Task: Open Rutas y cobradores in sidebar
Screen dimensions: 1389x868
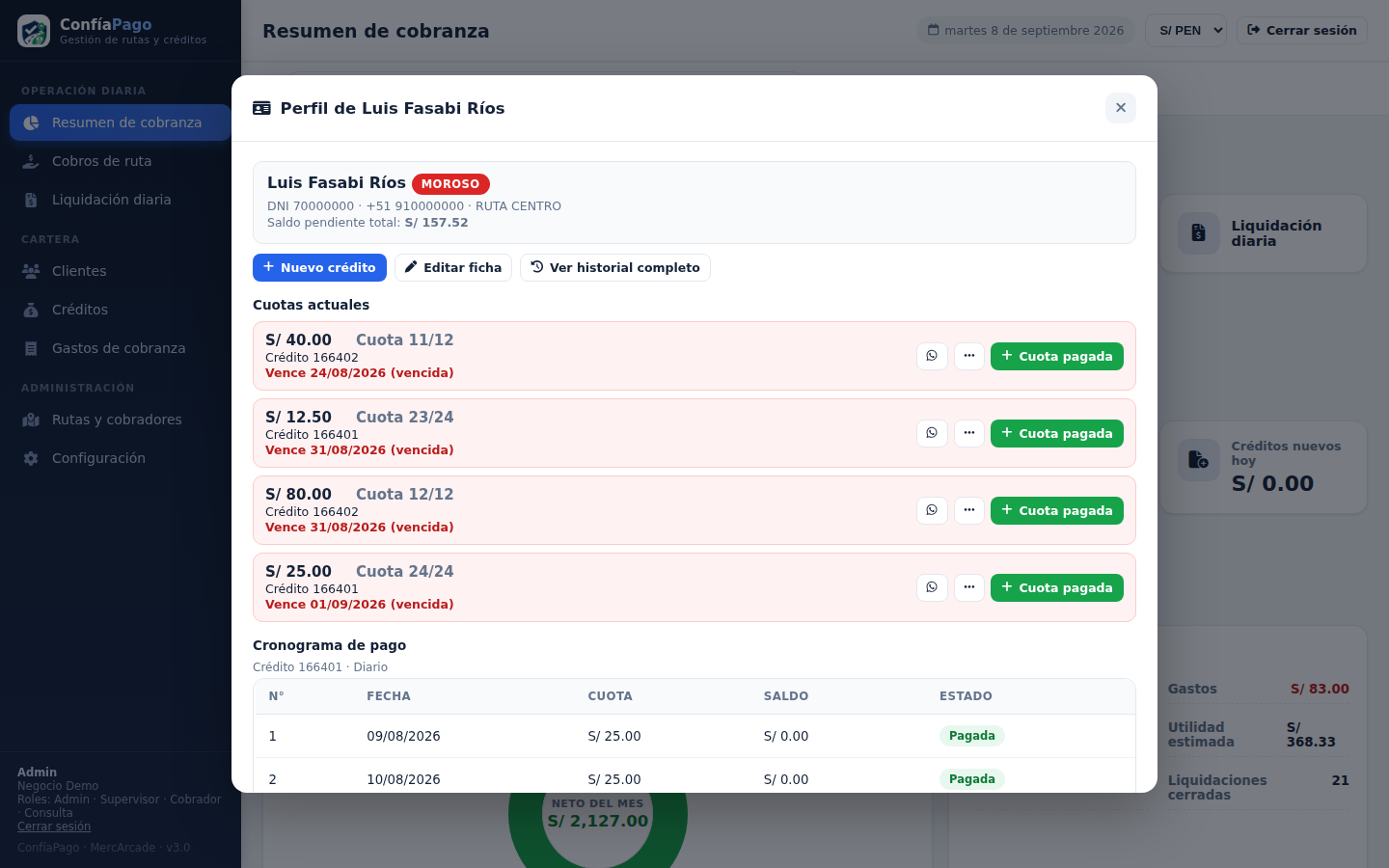Action: [x=120, y=420]
